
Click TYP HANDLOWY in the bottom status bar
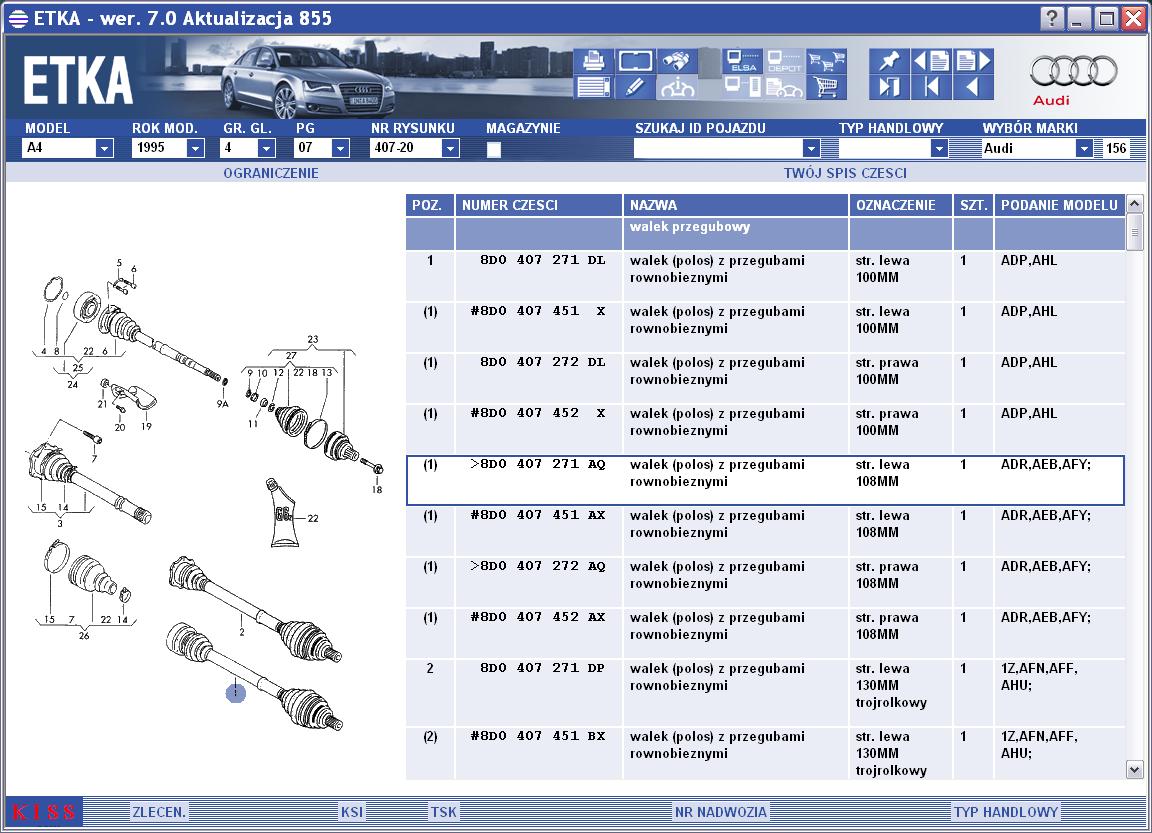click(x=1006, y=812)
